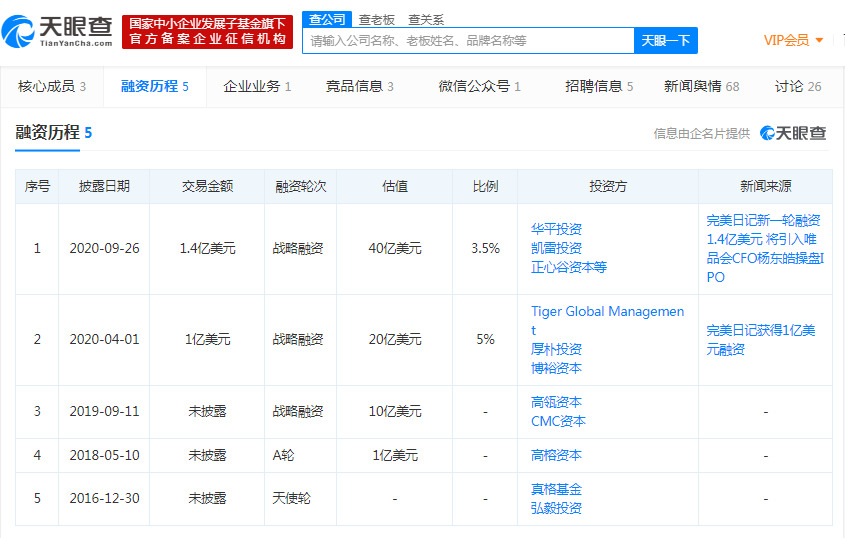
Task: Open the 讨论 26 tab
Action: (x=798, y=86)
